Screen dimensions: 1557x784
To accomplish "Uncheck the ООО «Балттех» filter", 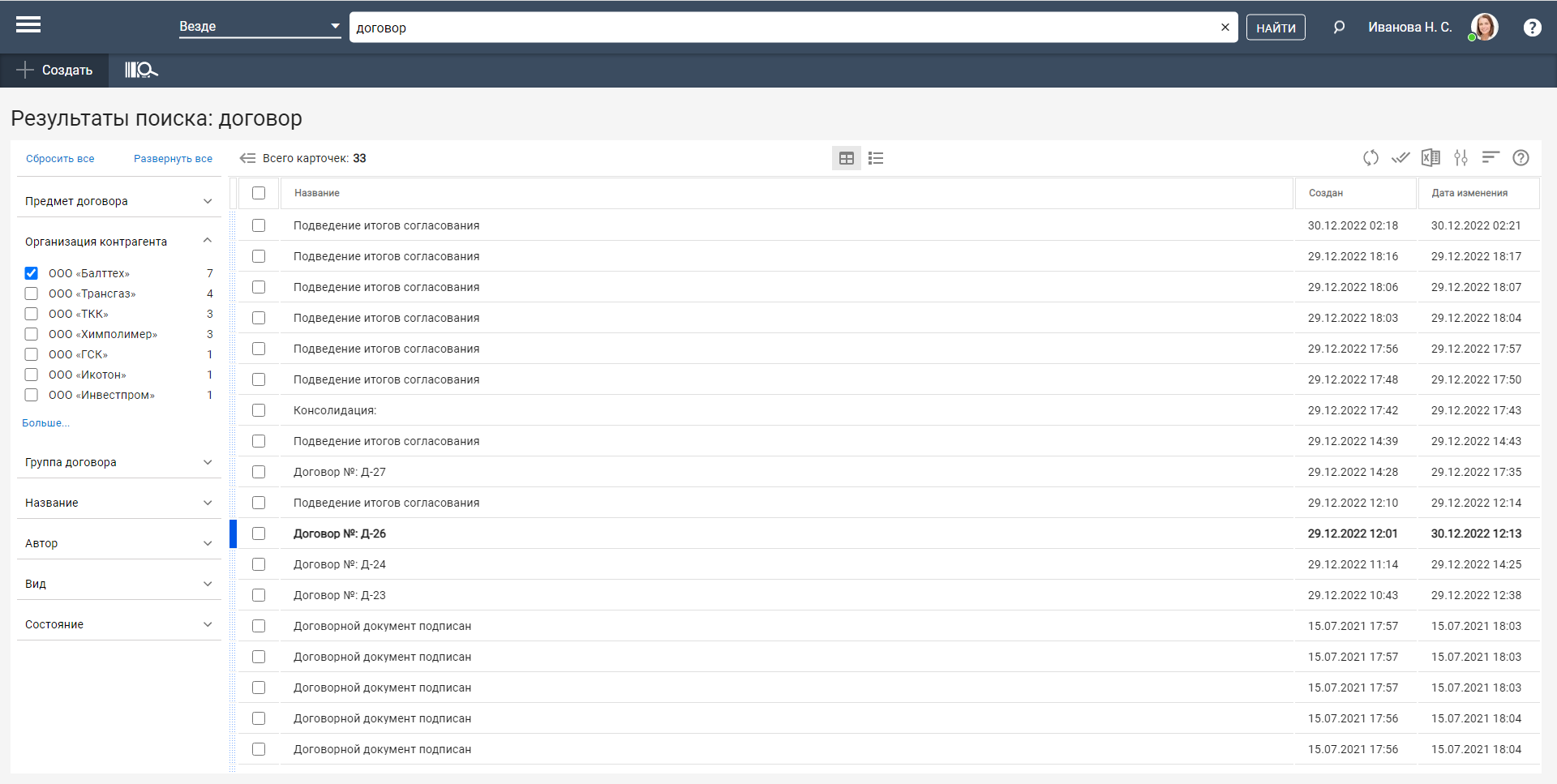I will [x=31, y=273].
